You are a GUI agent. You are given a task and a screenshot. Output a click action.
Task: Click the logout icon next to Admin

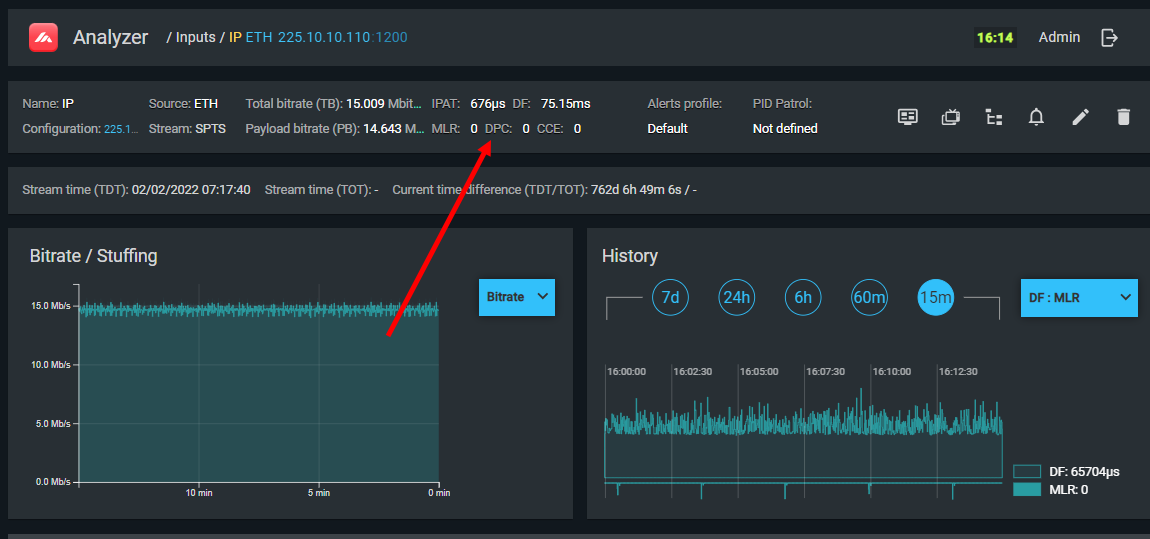click(1109, 38)
